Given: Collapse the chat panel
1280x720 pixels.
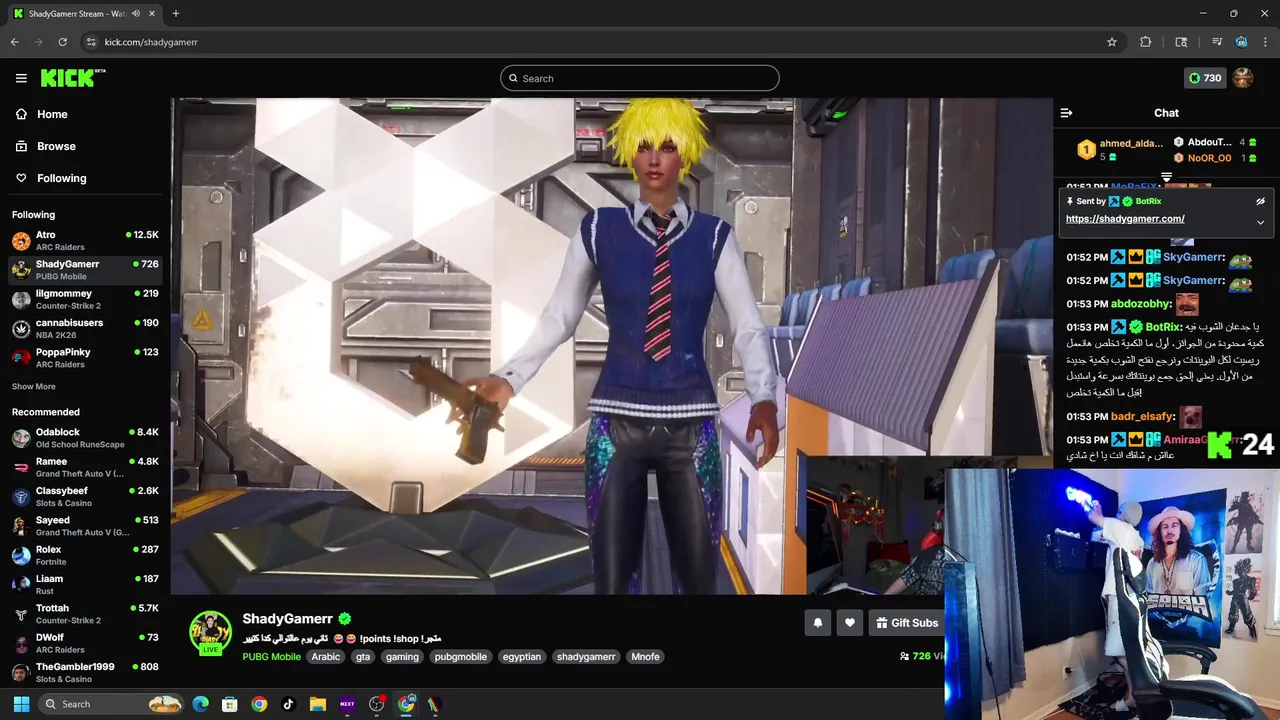Looking at the screenshot, I should pyautogui.click(x=1066, y=113).
